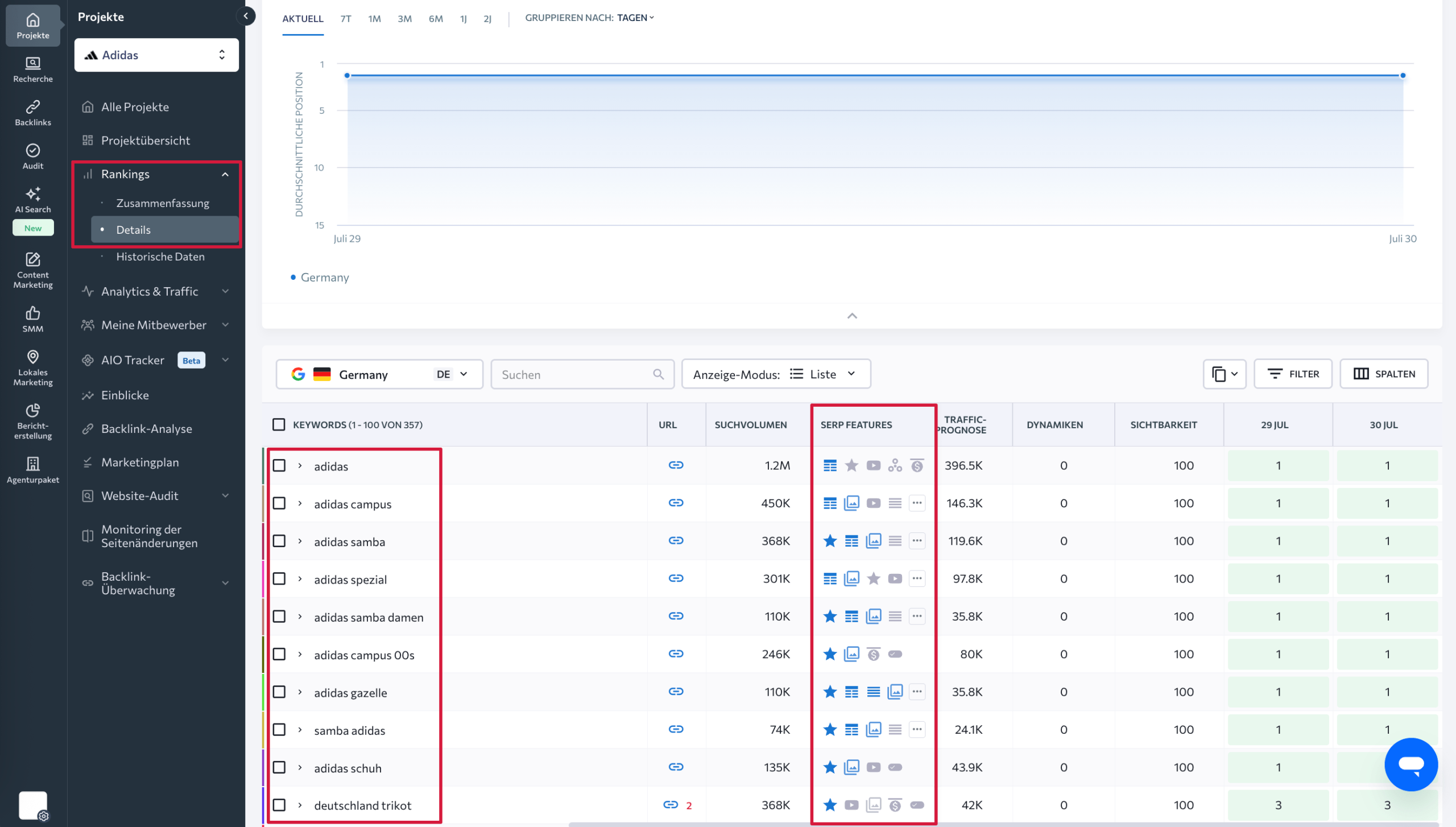Screen dimensions: 1456x827
Task: Collapse the sidebar with the arrow button
Action: point(246,16)
